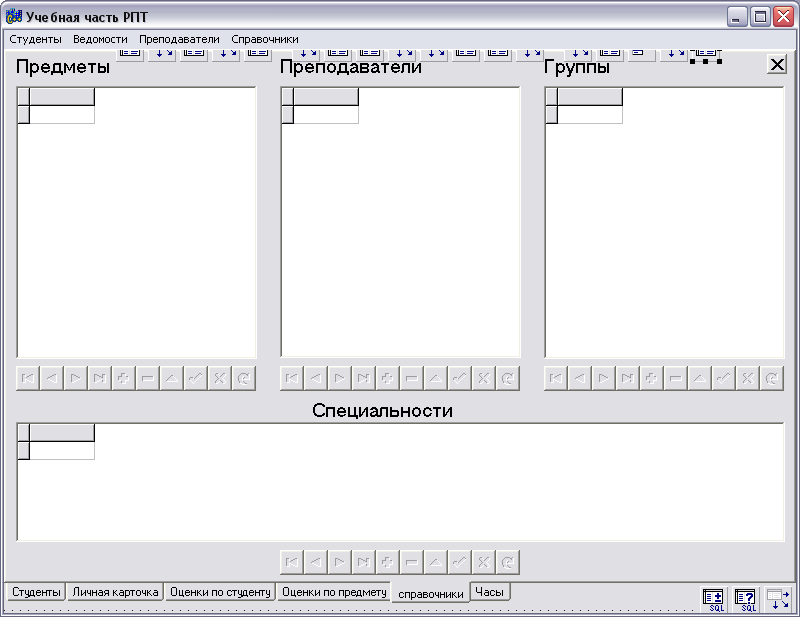Click inside the Преподаватели data grid
Viewport: 800px width, 617px height.
[401, 223]
